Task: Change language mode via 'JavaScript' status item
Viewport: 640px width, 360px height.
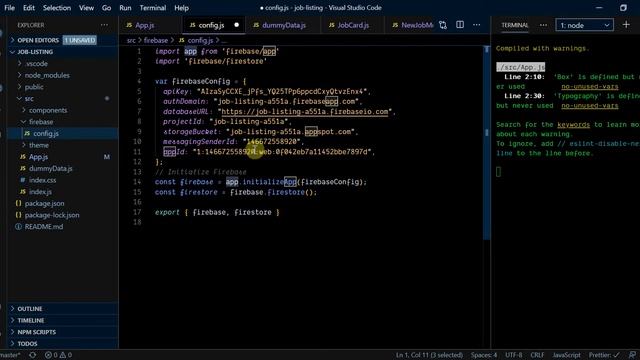Action: click(x=567, y=355)
